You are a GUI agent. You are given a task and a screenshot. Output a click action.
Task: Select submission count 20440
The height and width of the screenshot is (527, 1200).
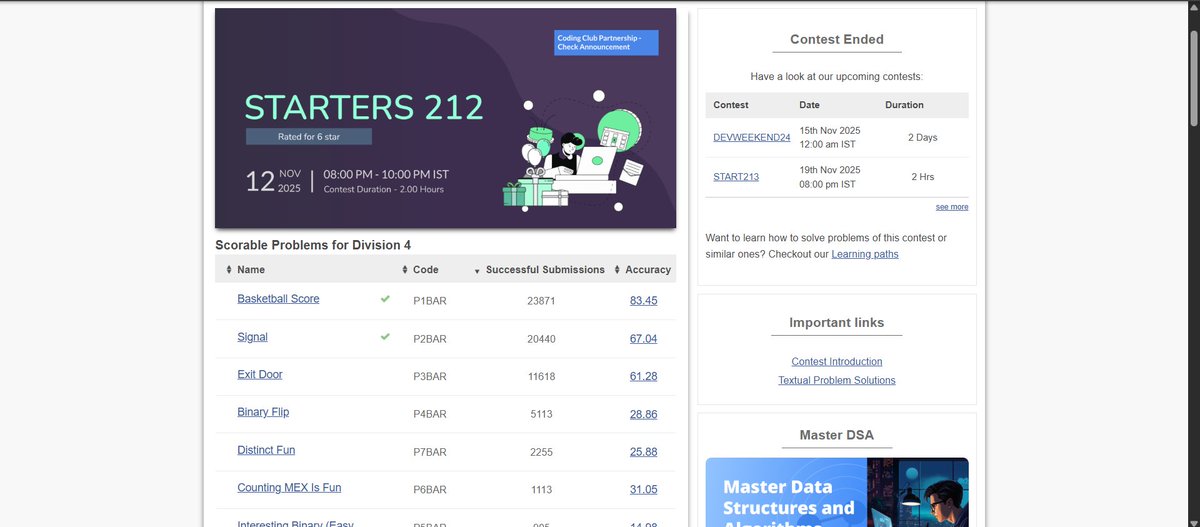coord(541,339)
